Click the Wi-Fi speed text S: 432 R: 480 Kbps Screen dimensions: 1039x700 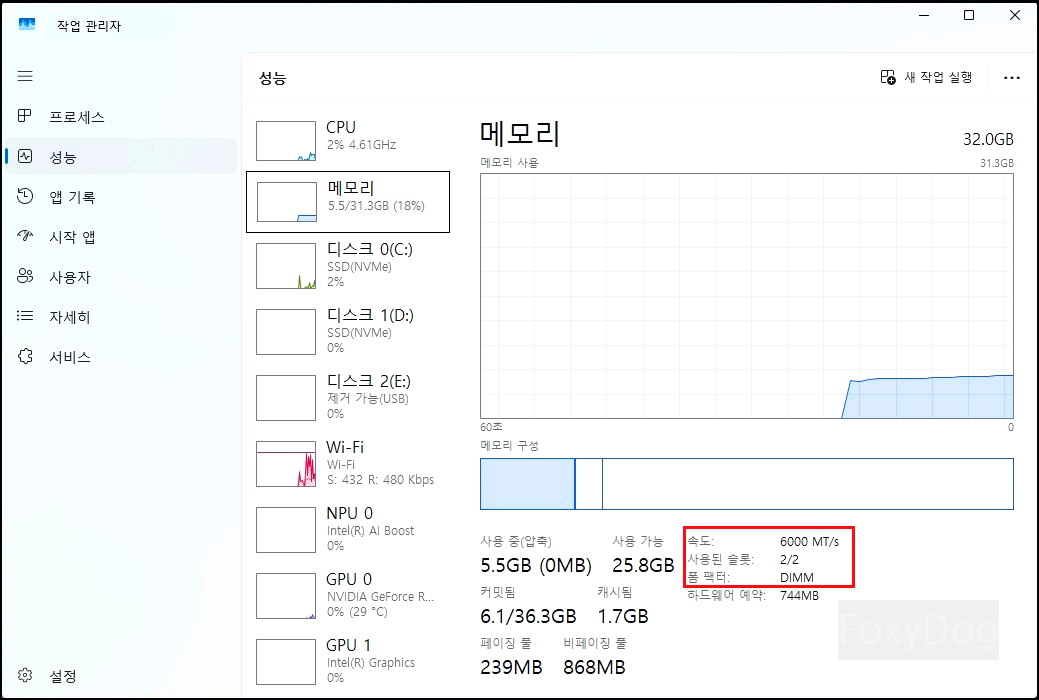[x=380, y=479]
